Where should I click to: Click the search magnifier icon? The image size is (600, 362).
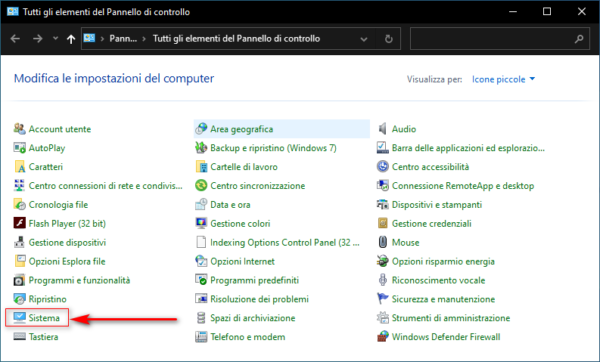579,39
